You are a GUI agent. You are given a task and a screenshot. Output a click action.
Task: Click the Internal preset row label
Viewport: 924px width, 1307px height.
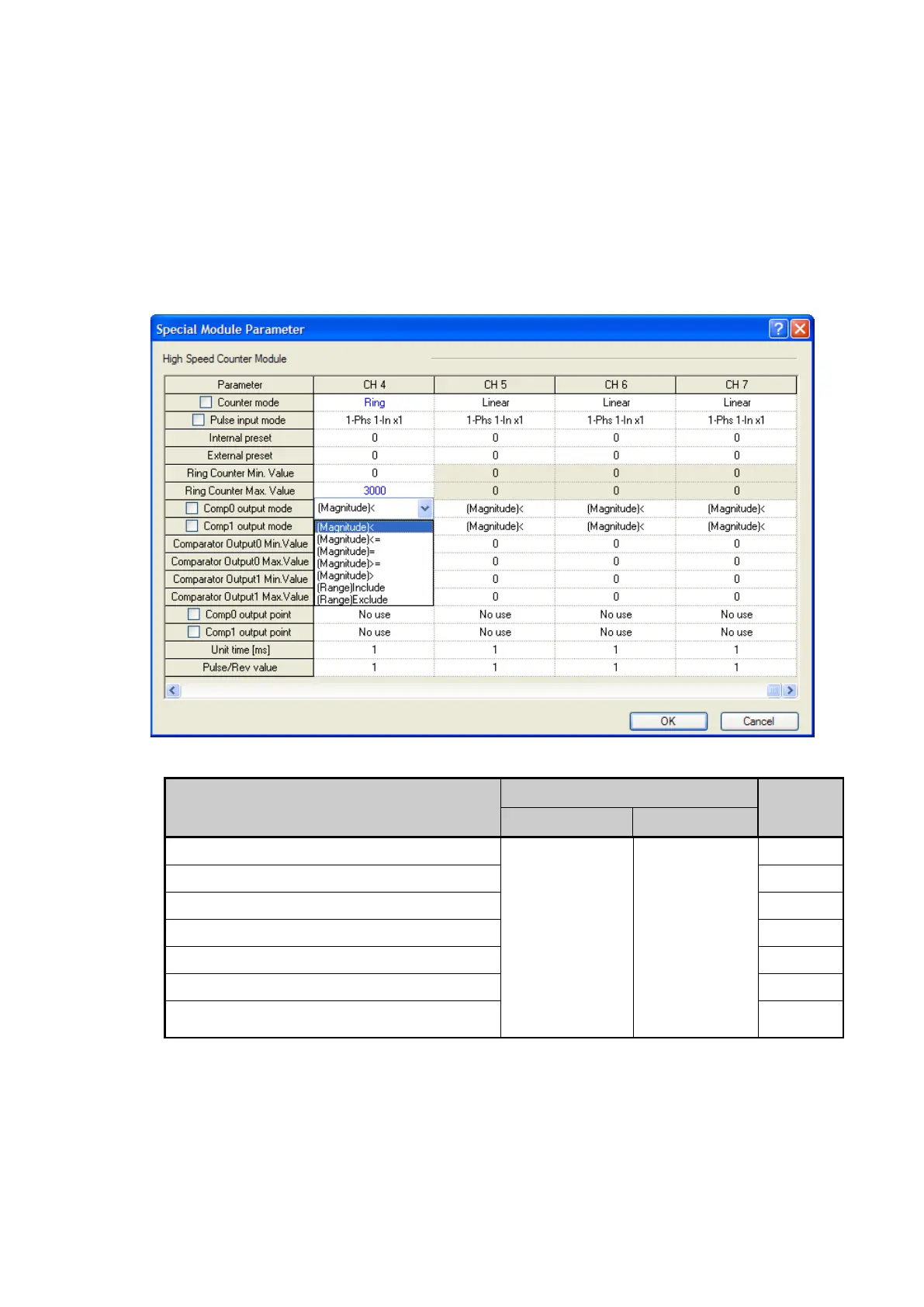[x=240, y=438]
